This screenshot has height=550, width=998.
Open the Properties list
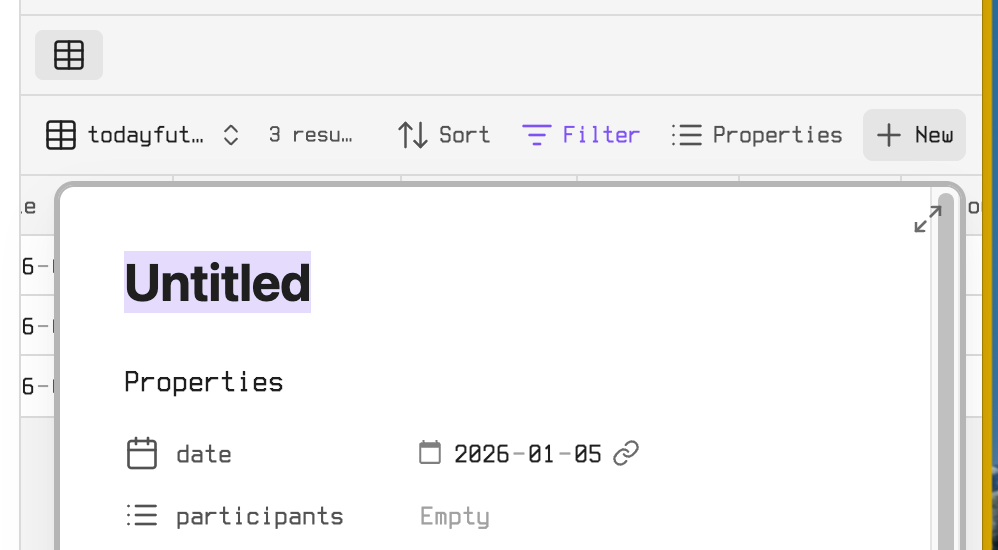coord(757,135)
